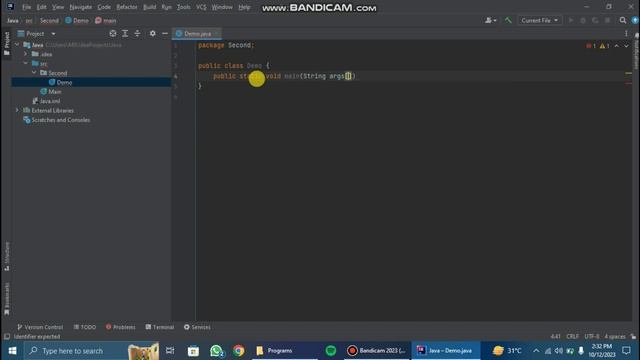Click the Run button
The width and height of the screenshot is (640, 360).
[x=571, y=20]
